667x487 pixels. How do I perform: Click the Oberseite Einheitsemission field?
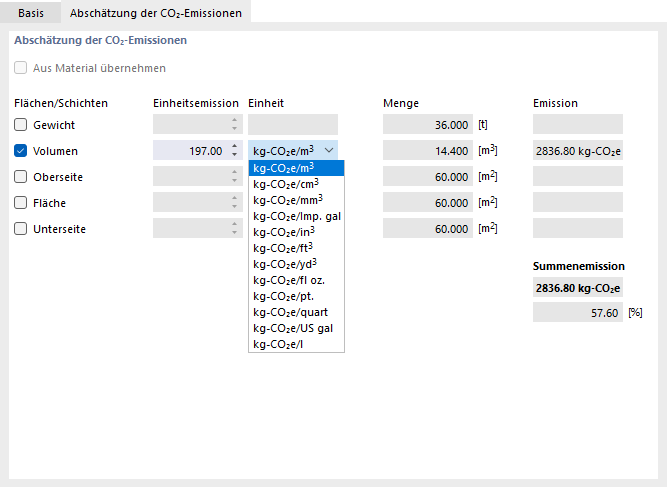click(x=198, y=176)
